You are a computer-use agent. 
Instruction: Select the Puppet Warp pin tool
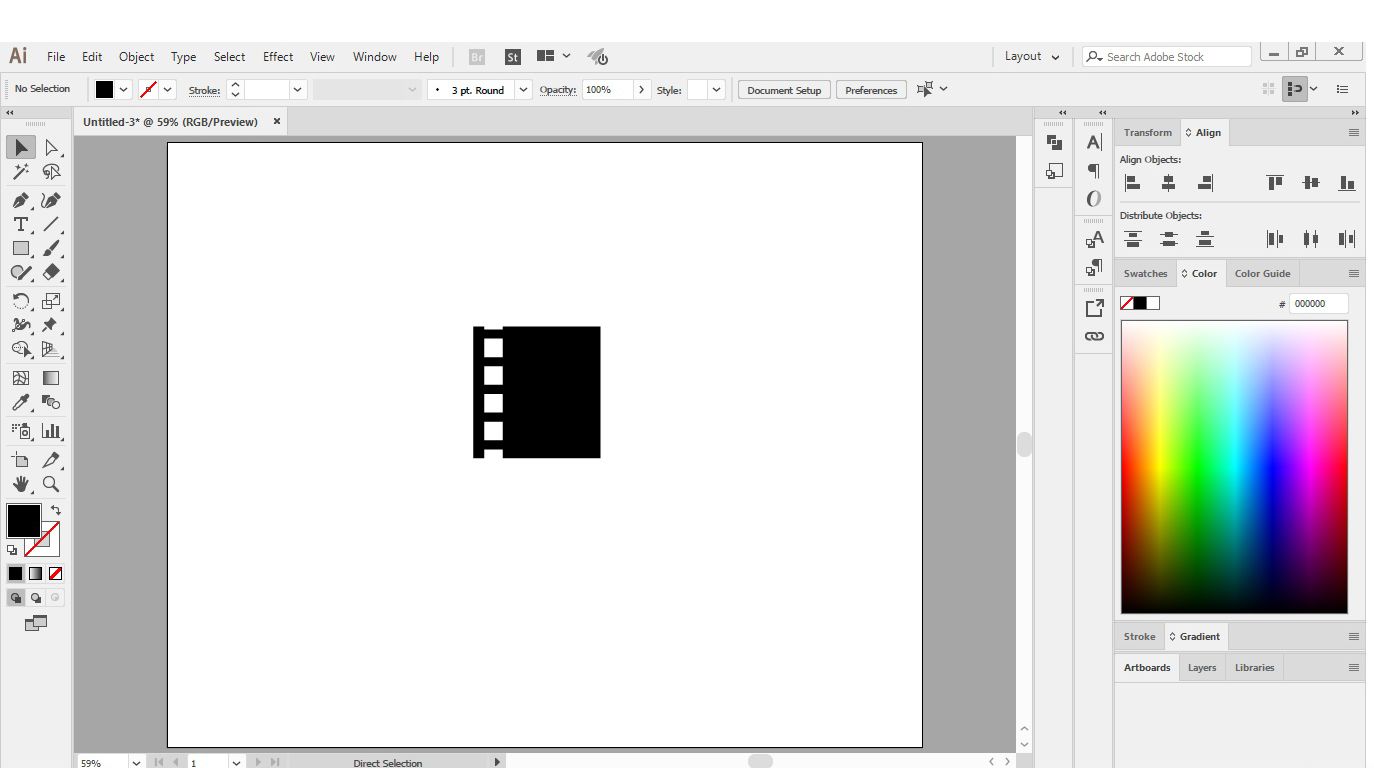point(51,325)
